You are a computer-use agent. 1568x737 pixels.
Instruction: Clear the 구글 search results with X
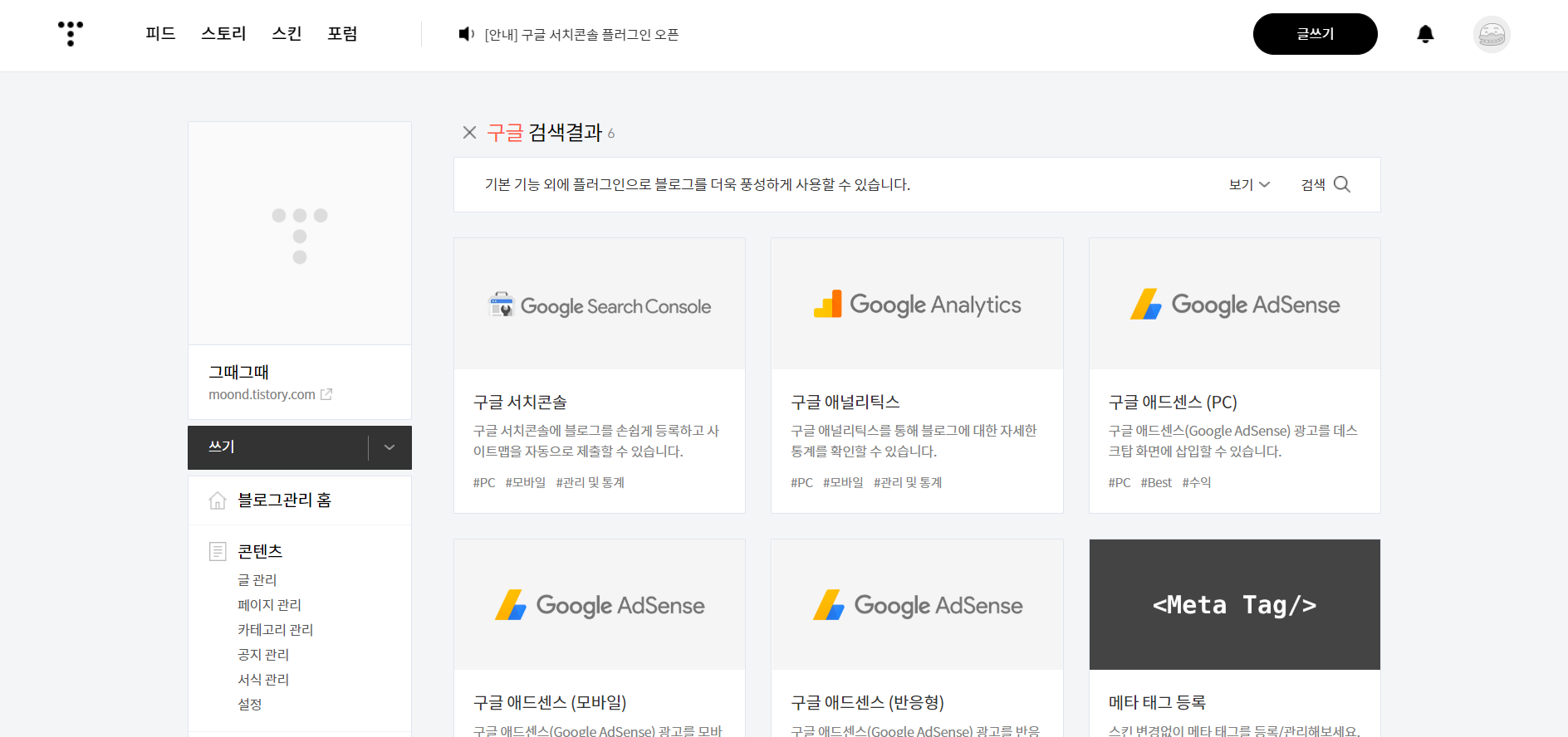[x=469, y=133]
